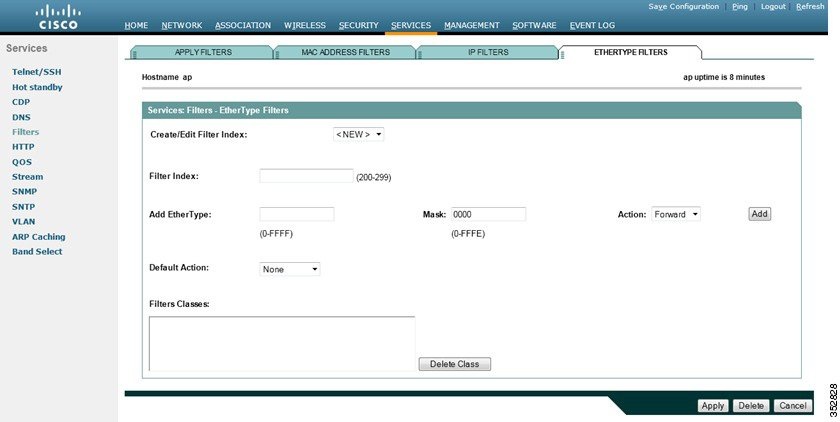Click the Delete Class button
The image size is (840, 422).
point(454,364)
